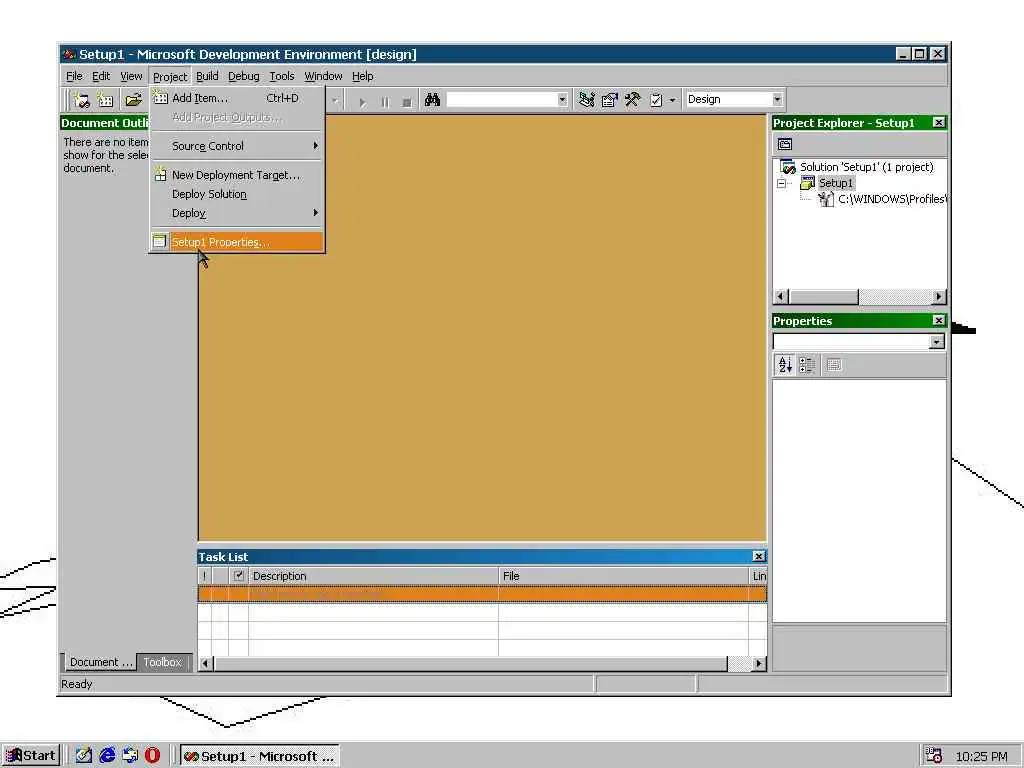Open the View menu
Screen dimensions: 1024x768
click(x=131, y=76)
